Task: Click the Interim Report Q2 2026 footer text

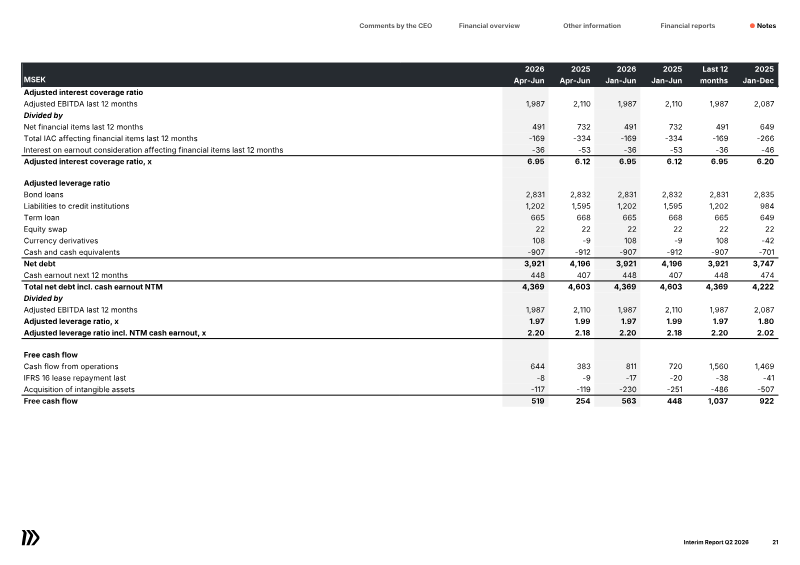Action: point(716,542)
